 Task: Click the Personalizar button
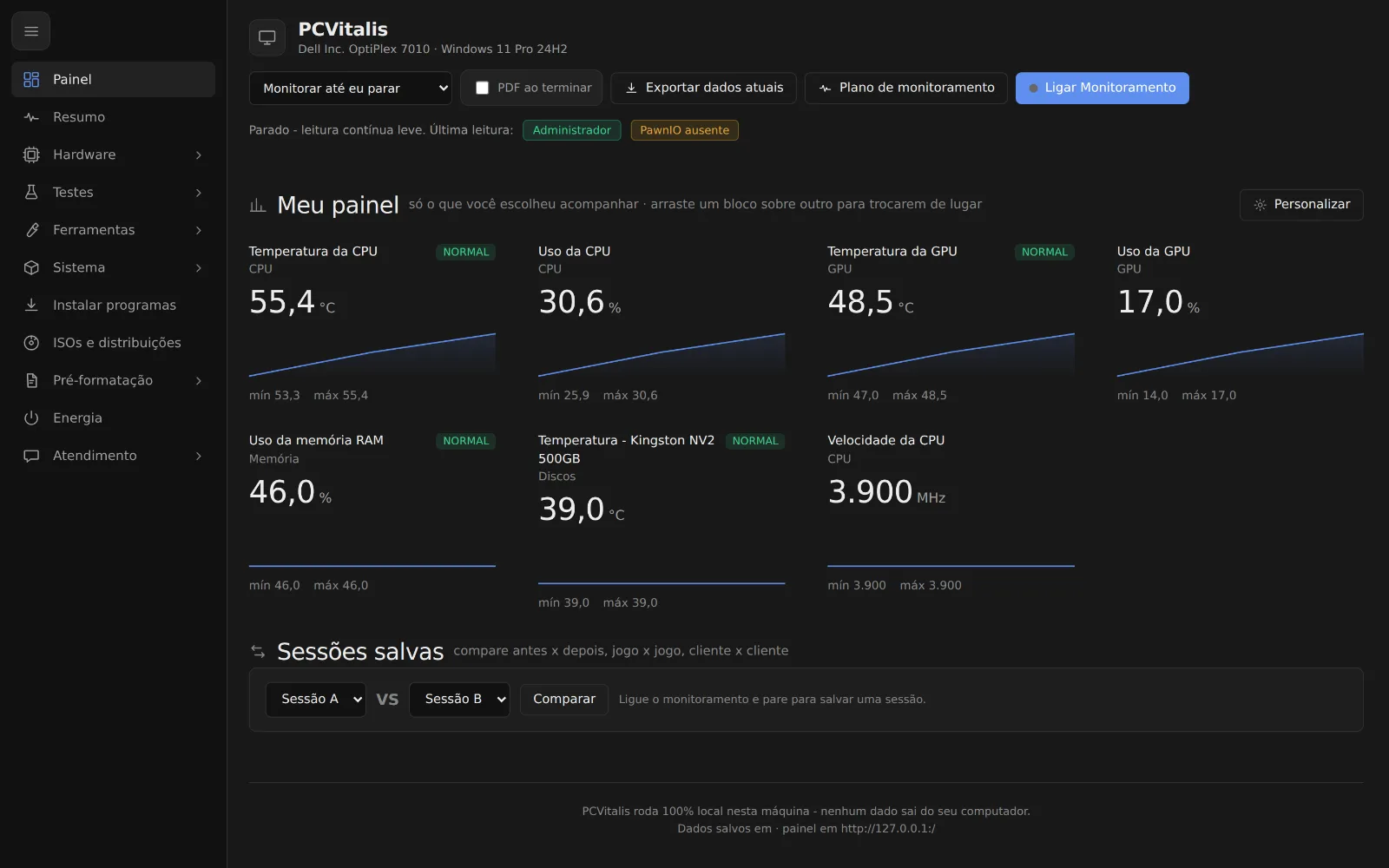point(1301,205)
